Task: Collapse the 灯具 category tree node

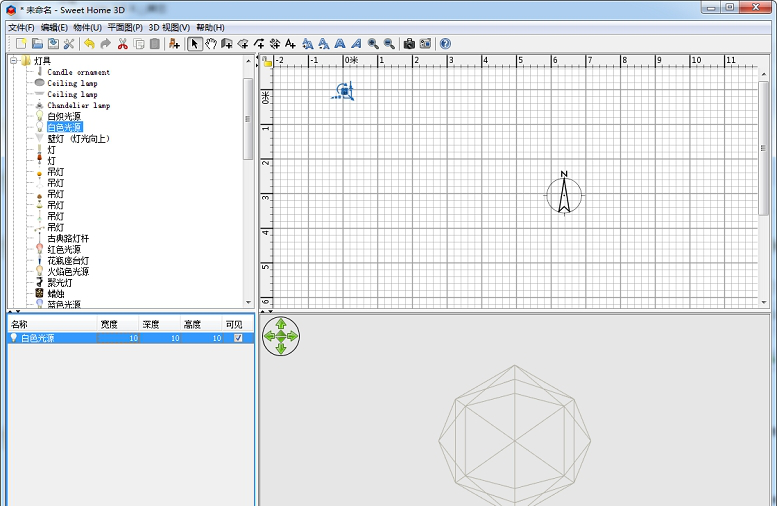Action: (x=14, y=61)
